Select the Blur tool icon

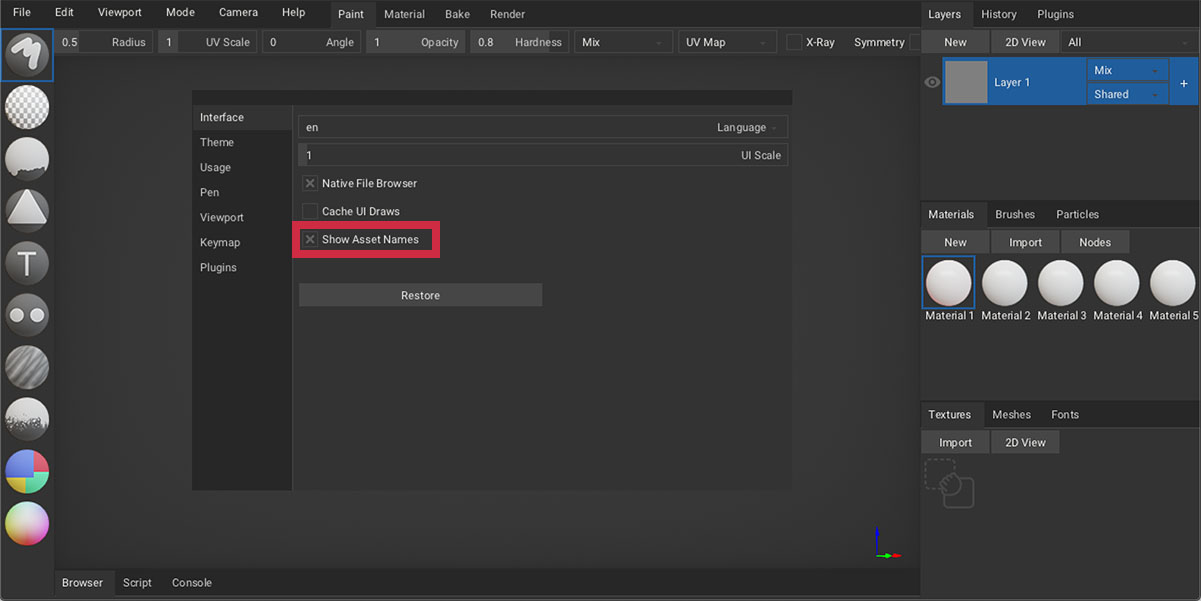[27, 367]
